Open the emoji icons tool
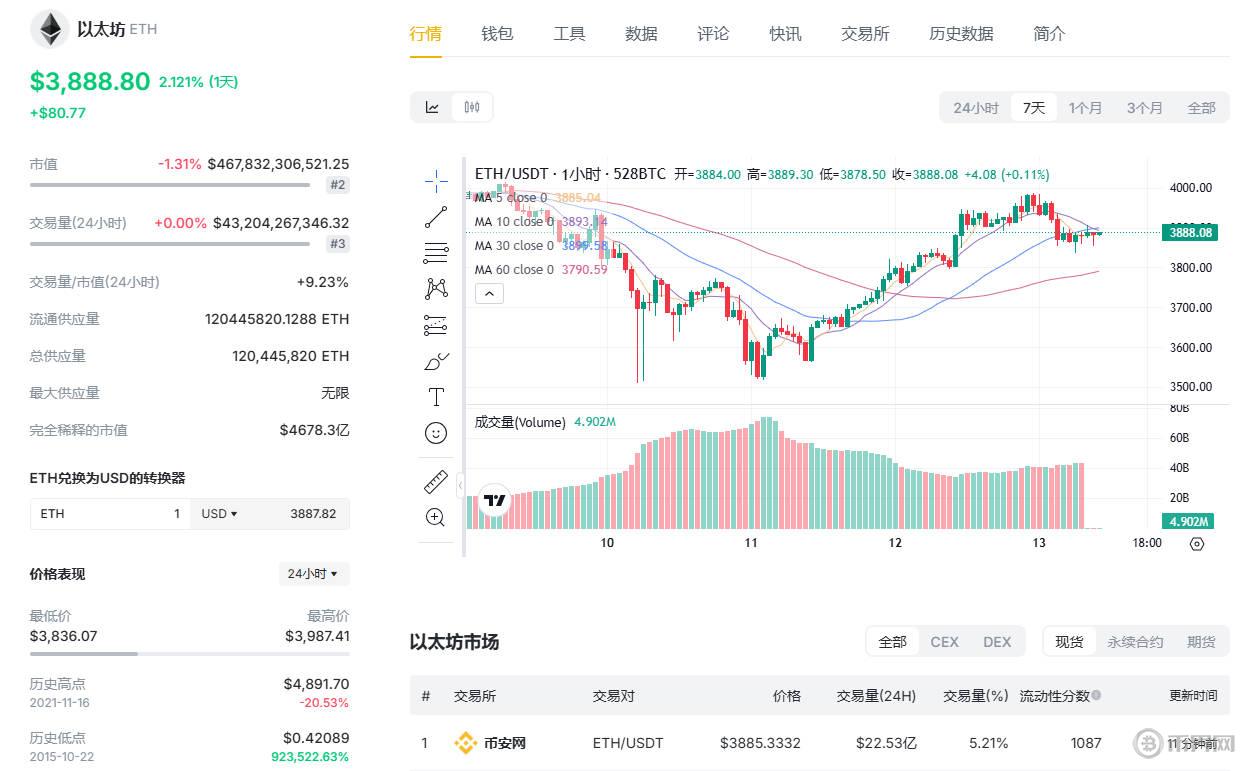The height and width of the screenshot is (771, 1246). (x=436, y=433)
